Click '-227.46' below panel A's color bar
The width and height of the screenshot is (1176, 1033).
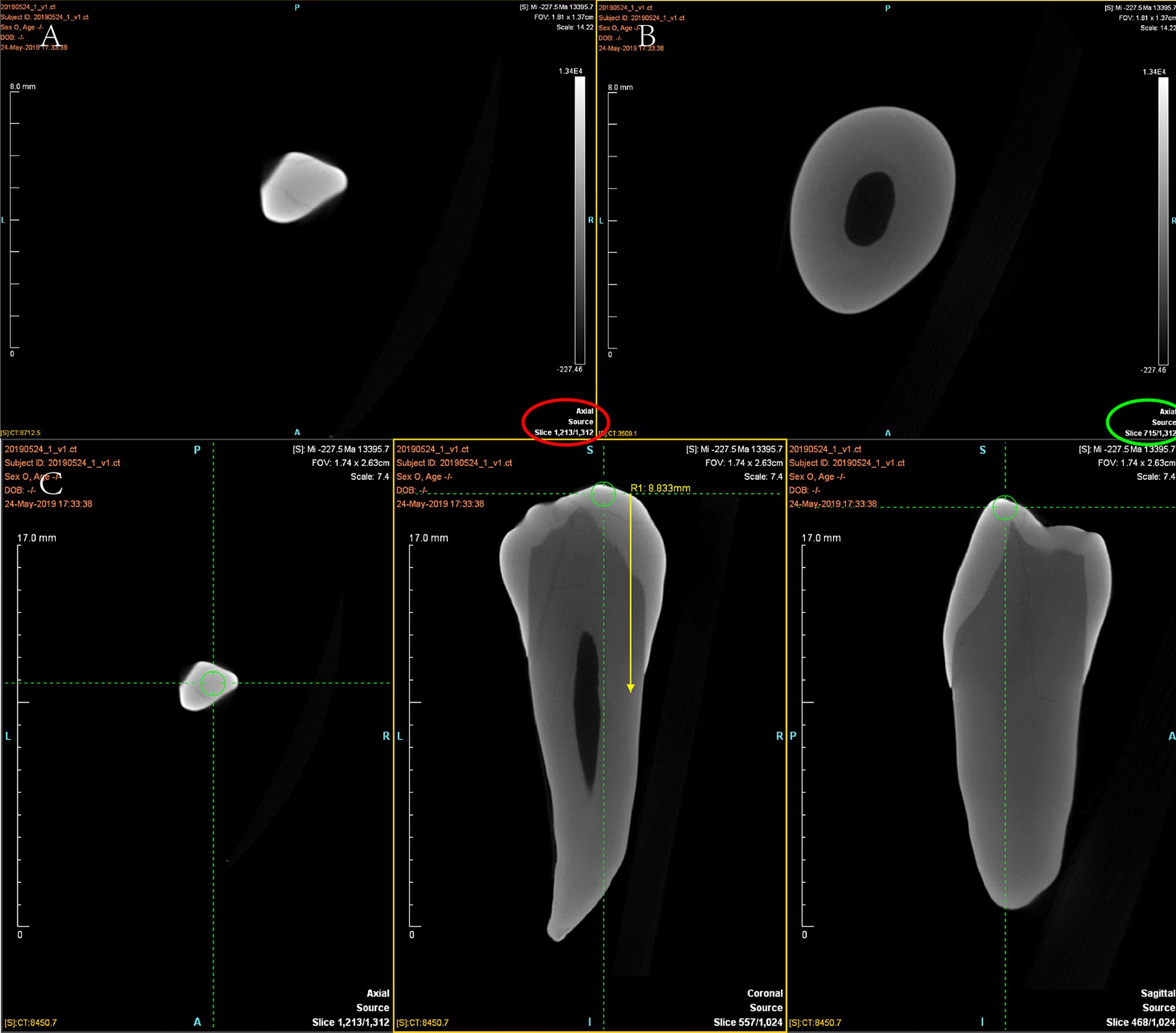tap(570, 369)
